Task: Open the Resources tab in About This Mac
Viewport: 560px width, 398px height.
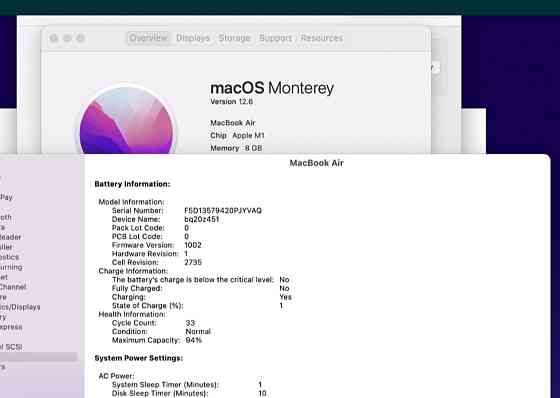Action: tap(321, 38)
